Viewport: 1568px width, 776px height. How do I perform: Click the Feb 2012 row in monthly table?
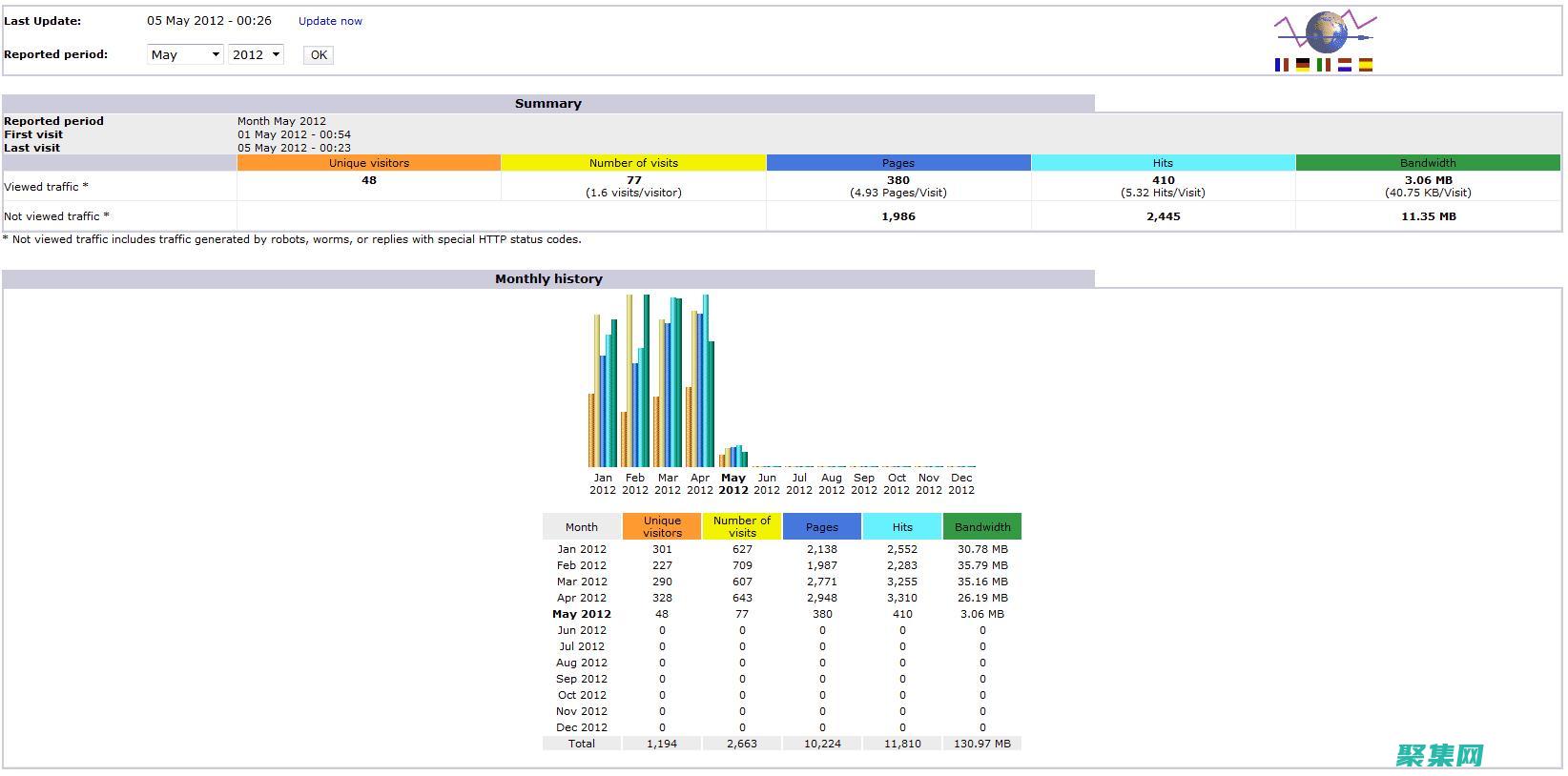(x=581, y=565)
